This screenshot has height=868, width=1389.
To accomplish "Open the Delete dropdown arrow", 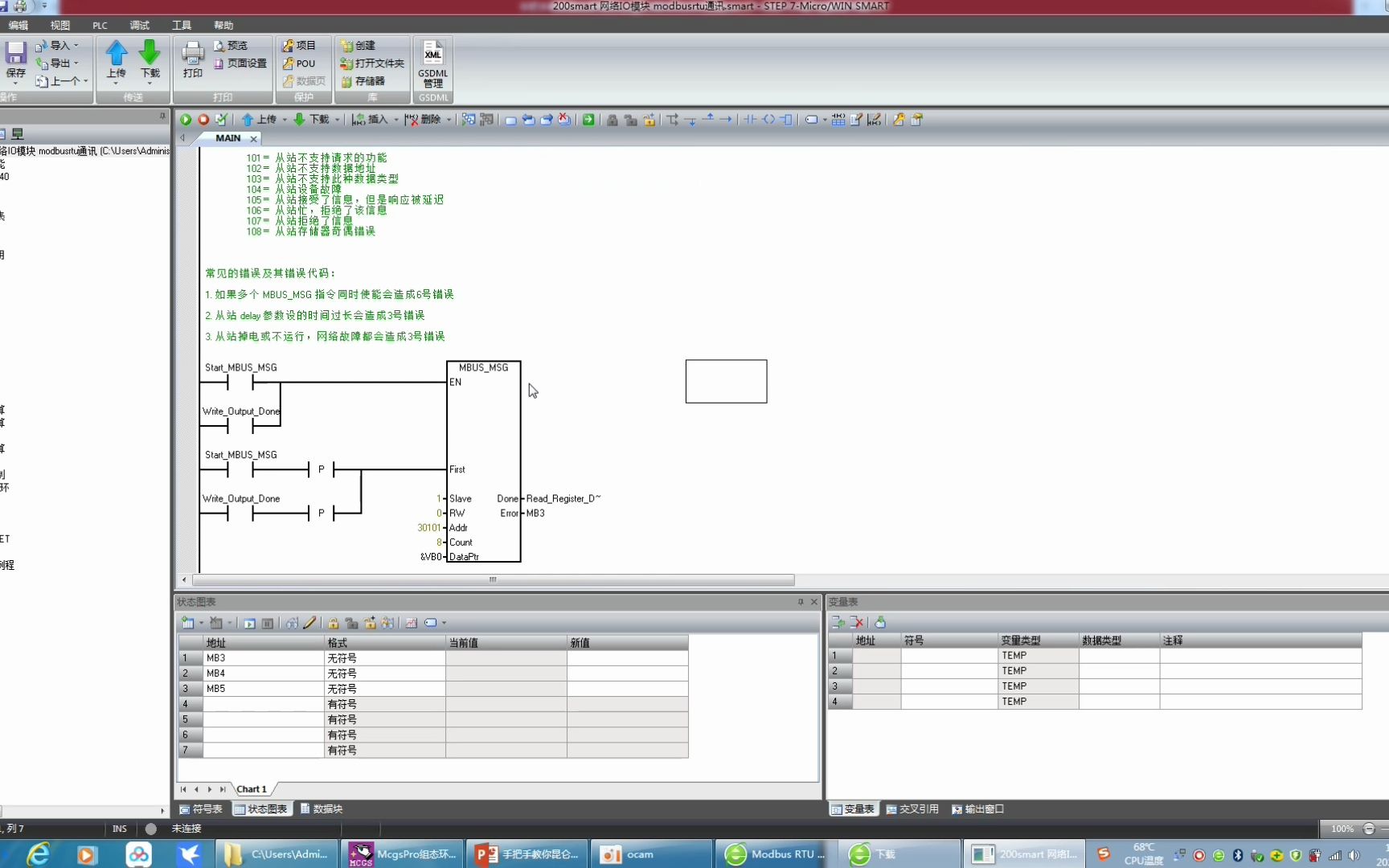I will 449,120.
